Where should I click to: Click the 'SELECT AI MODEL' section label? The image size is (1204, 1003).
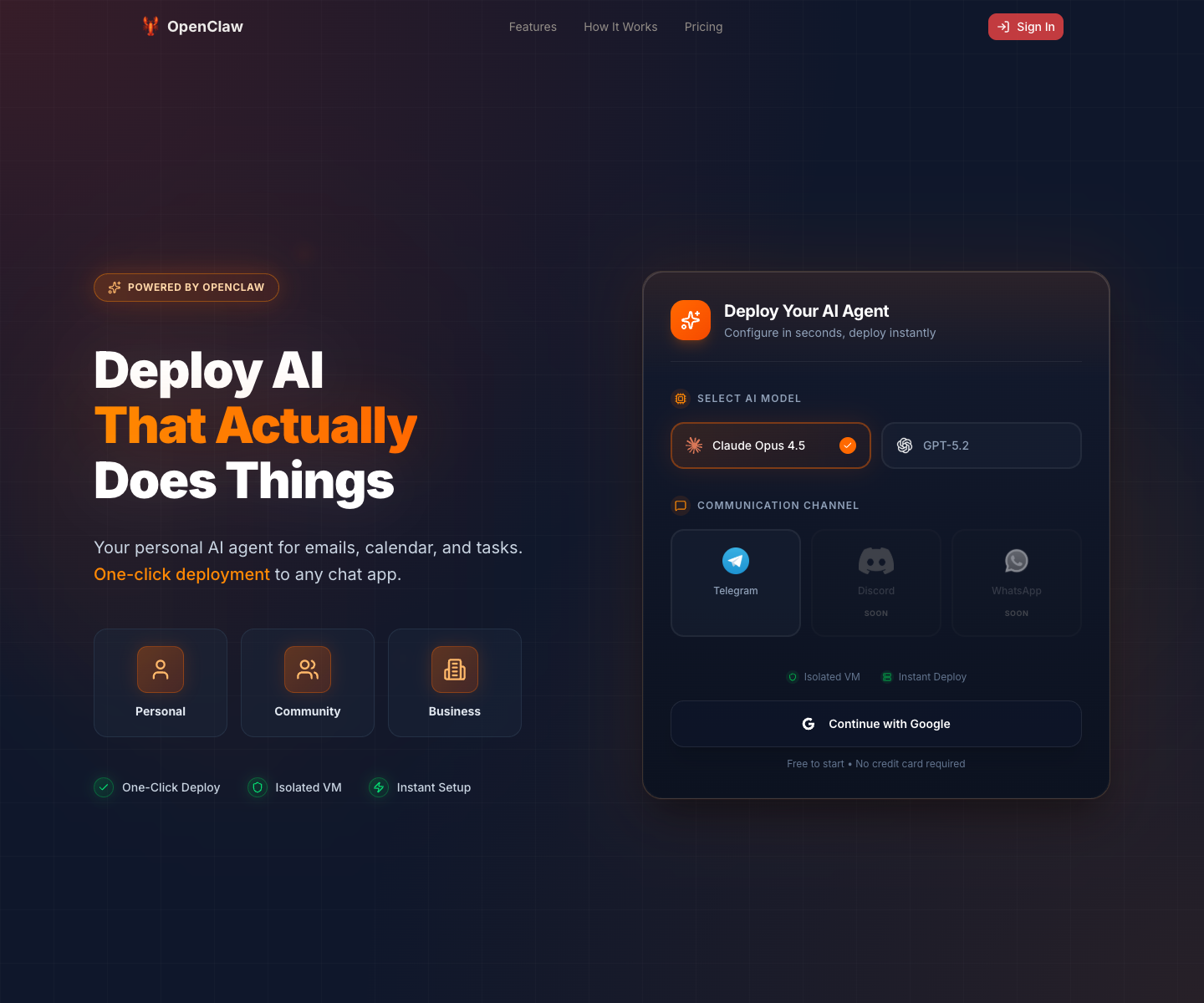pyautogui.click(x=749, y=399)
